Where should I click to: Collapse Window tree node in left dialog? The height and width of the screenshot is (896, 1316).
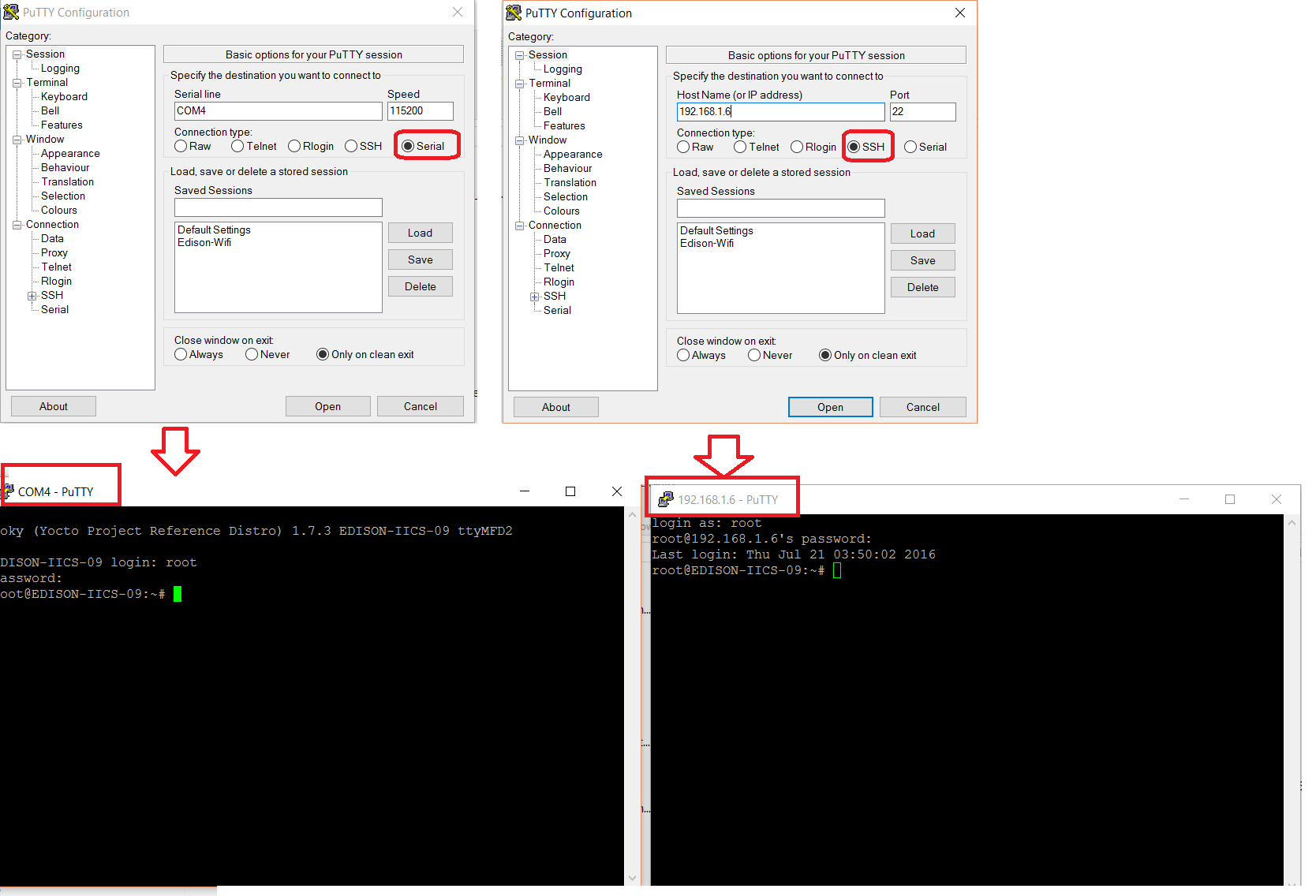[17, 140]
